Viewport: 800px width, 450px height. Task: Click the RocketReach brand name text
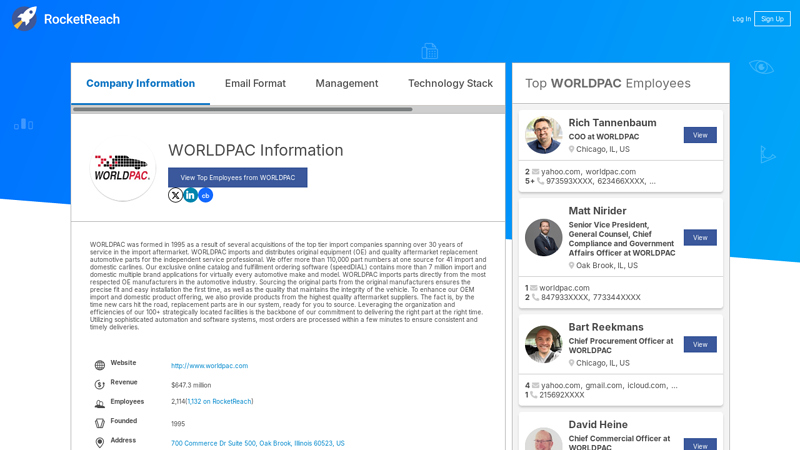(x=82, y=19)
